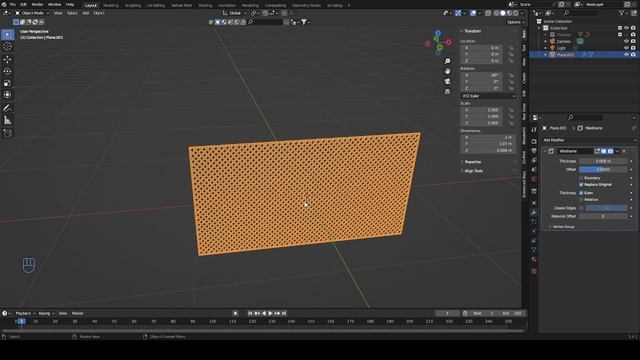The image size is (640, 360).
Task: Hide the Camera with its eye icon
Action: pos(627,41)
